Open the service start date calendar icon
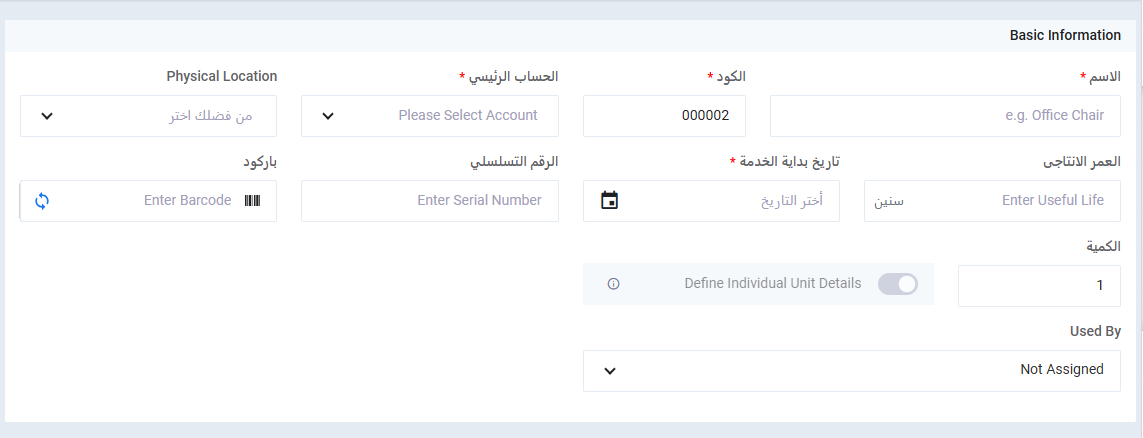Viewport: 1143px width, 438px height. 610,200
